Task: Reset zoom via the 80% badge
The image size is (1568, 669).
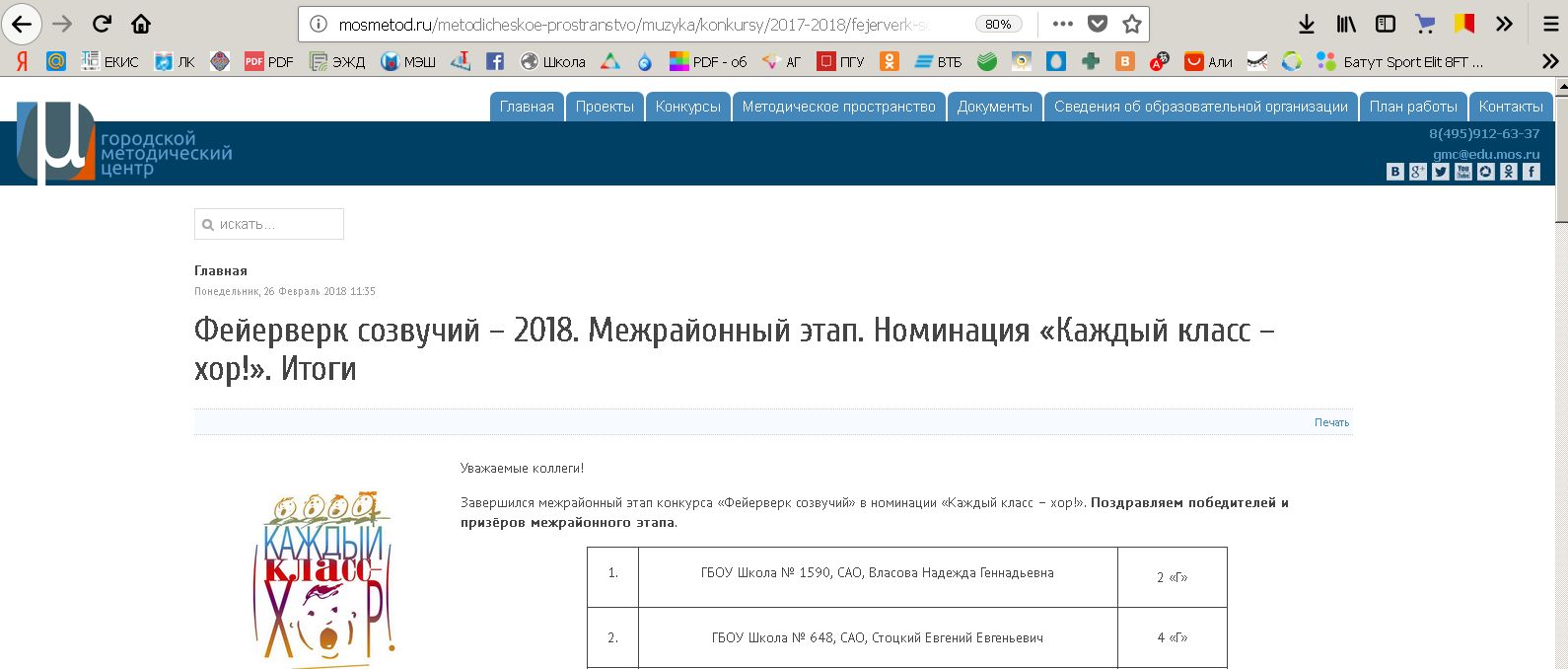Action: 998,24
